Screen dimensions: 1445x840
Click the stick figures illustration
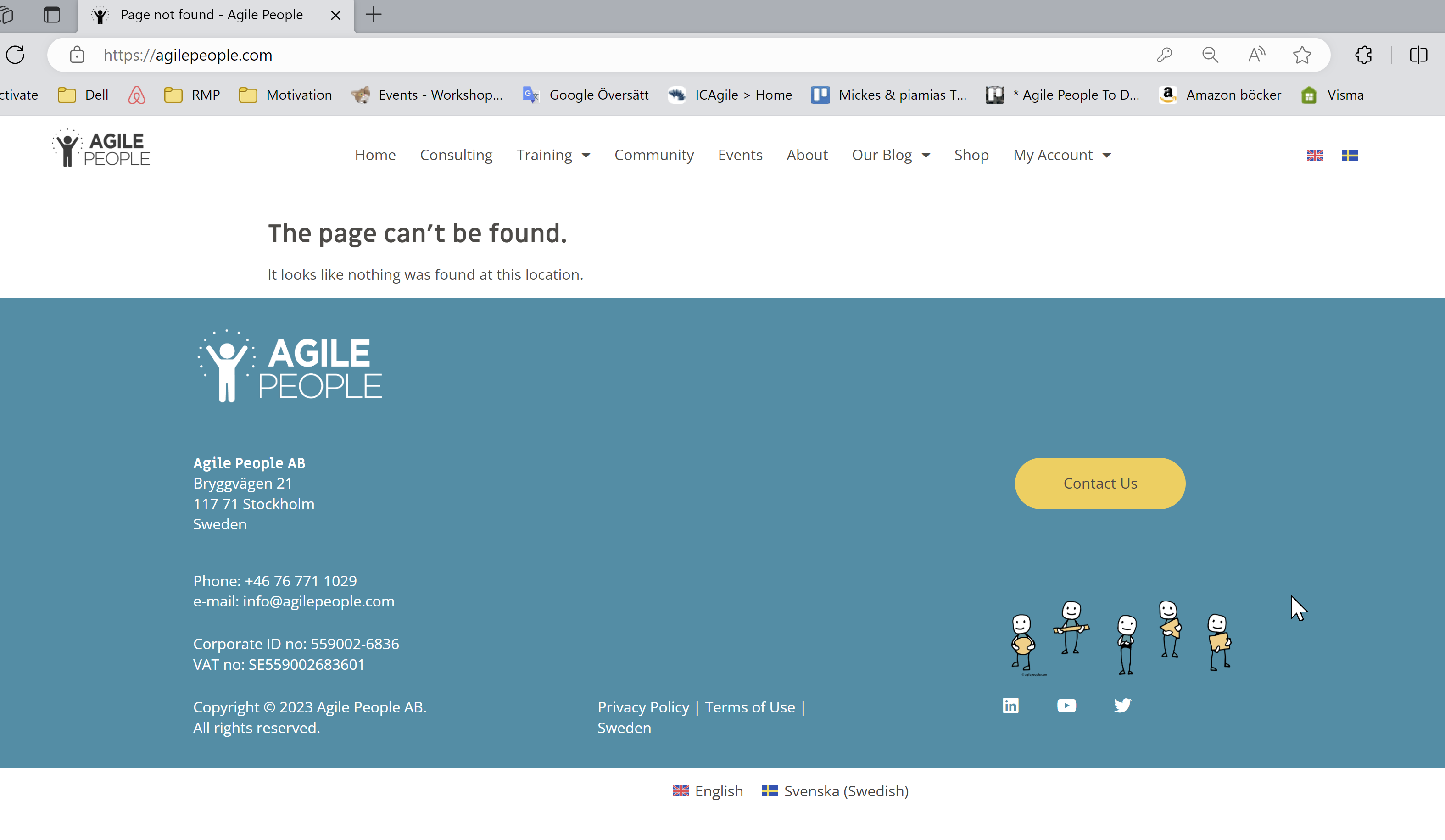point(1121,638)
